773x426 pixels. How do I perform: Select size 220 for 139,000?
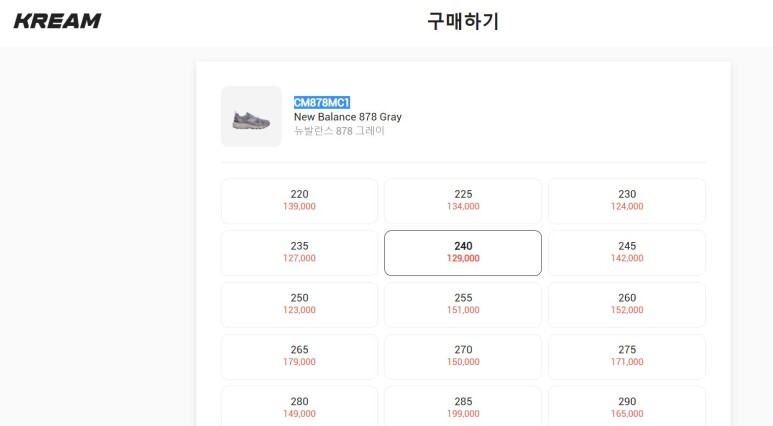point(299,201)
